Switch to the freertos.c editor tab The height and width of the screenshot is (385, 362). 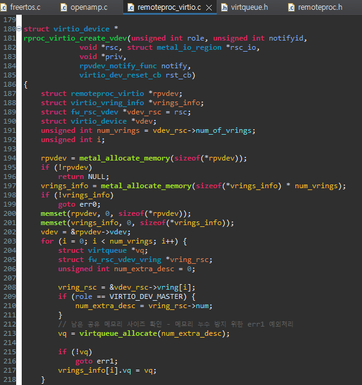21,7
